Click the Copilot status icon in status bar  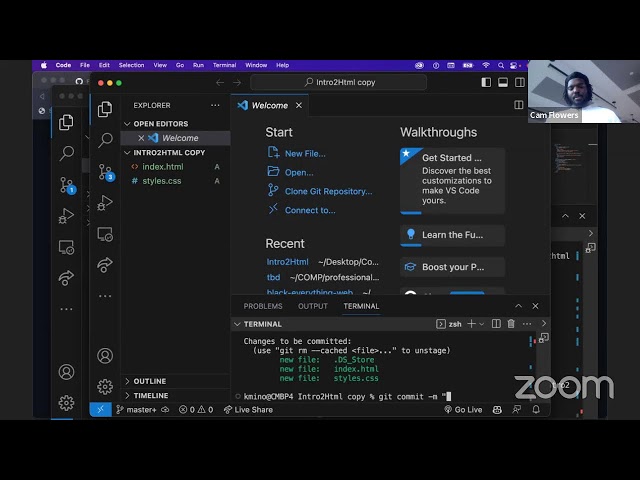[x=497, y=409]
